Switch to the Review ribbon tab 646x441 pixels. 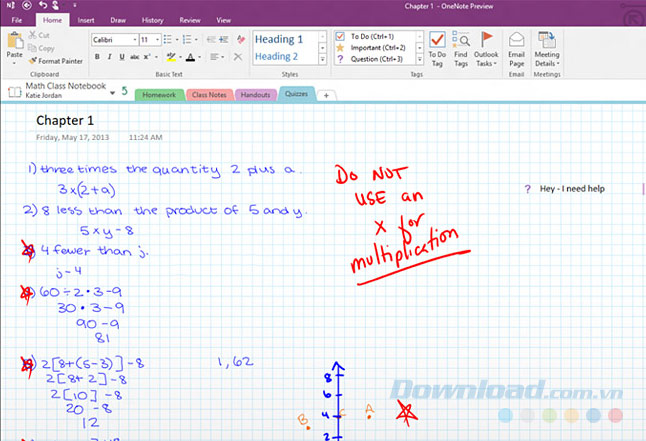[190, 20]
